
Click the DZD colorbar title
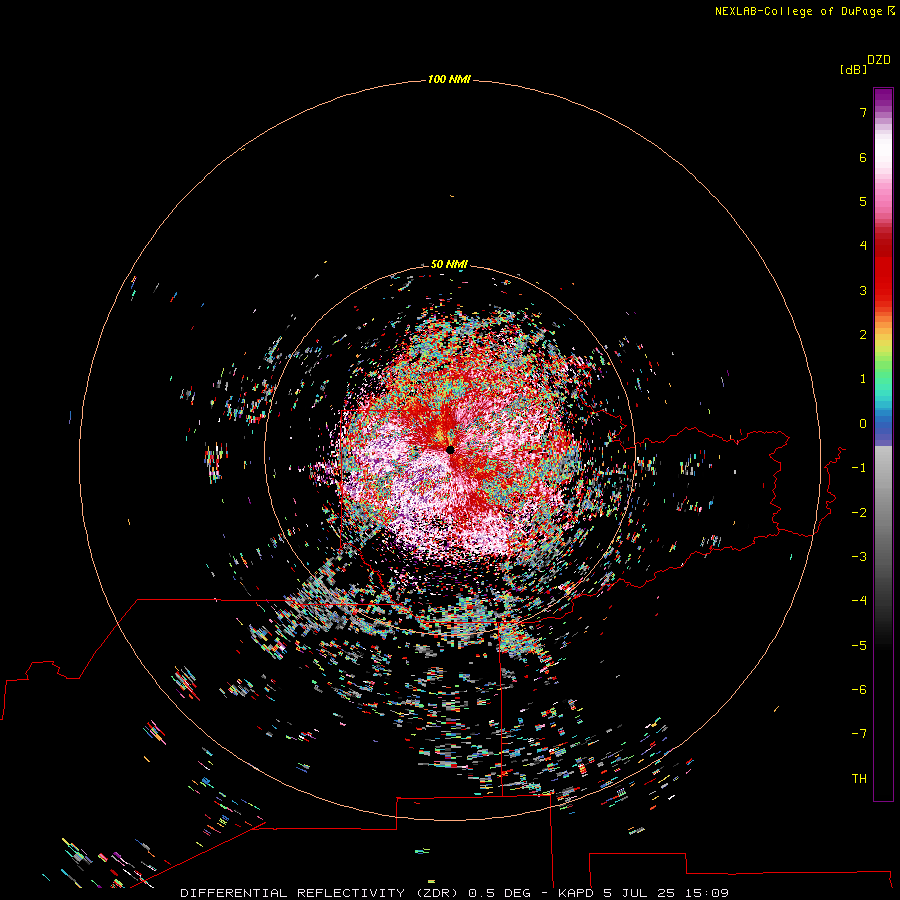(x=879, y=60)
